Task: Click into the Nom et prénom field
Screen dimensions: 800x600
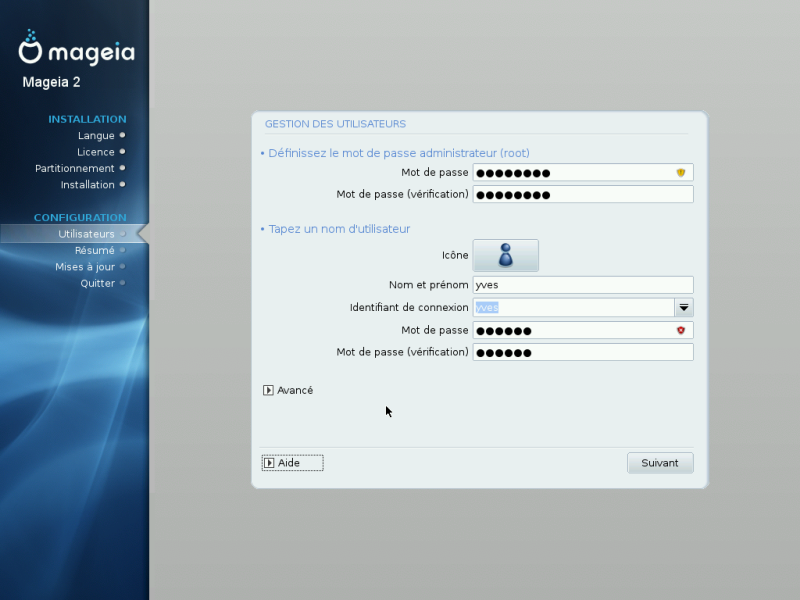Action: (583, 285)
